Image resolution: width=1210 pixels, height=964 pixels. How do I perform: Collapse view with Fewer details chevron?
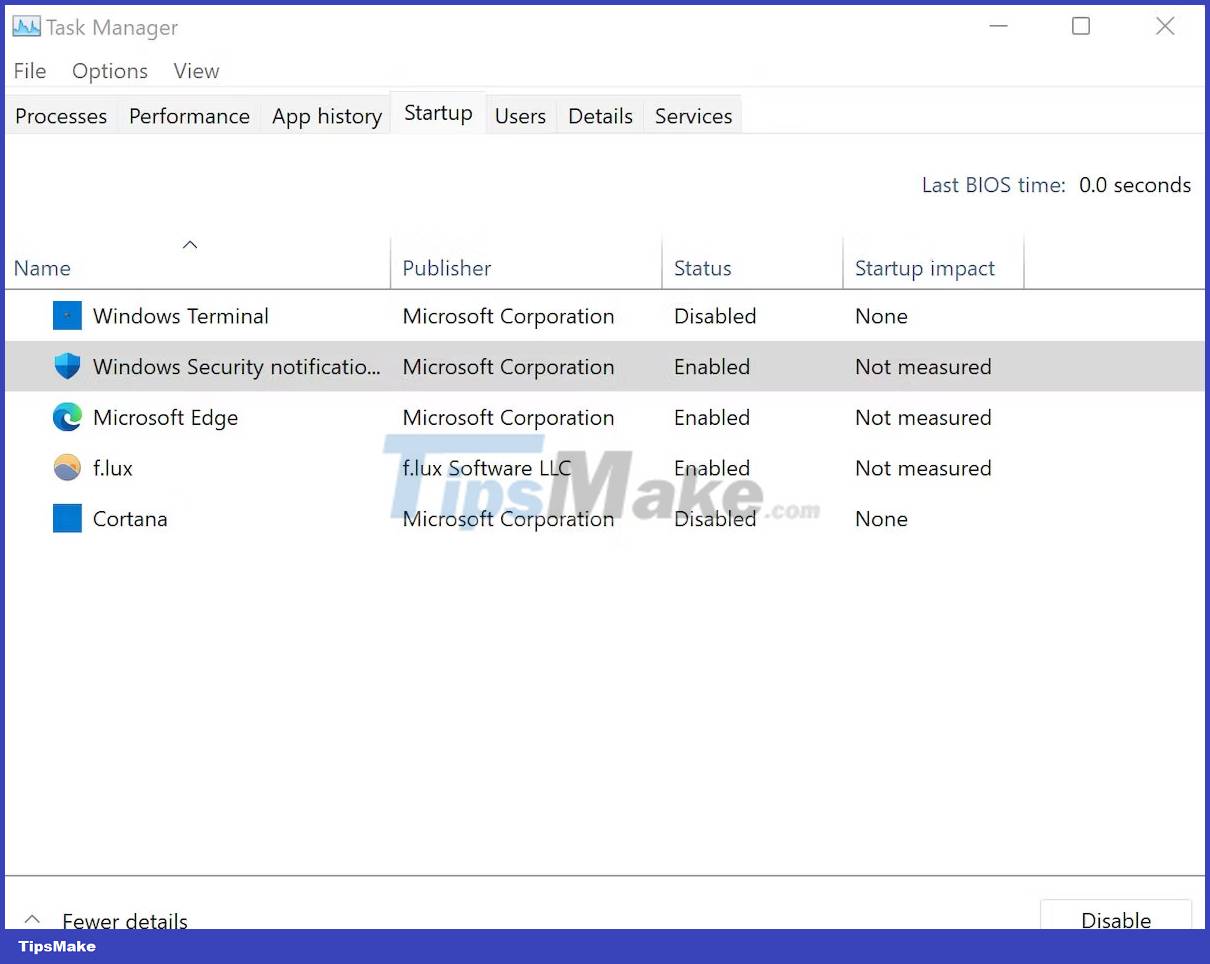[x=32, y=919]
